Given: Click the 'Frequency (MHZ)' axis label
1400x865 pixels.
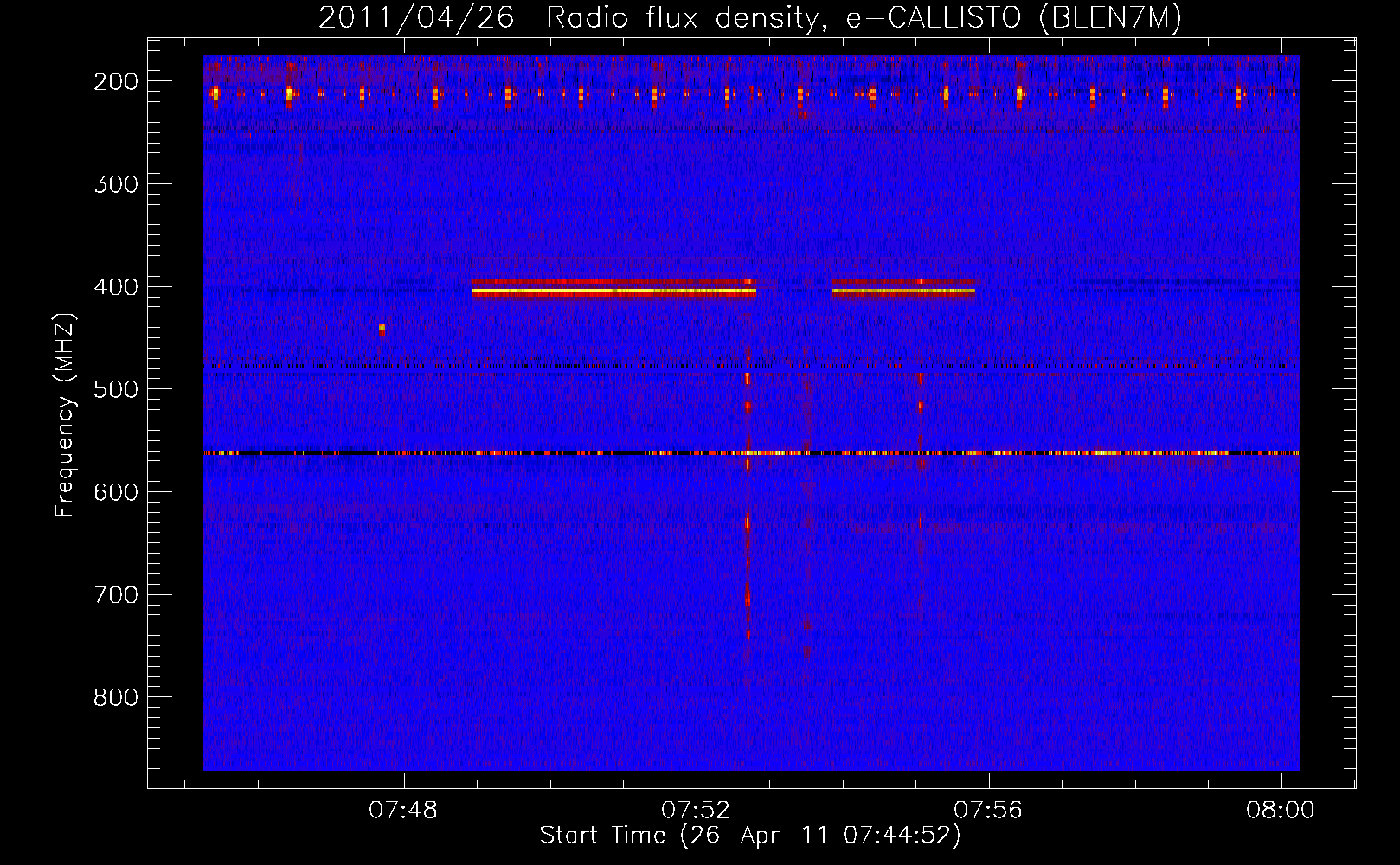Looking at the screenshot, I should click(65, 414).
